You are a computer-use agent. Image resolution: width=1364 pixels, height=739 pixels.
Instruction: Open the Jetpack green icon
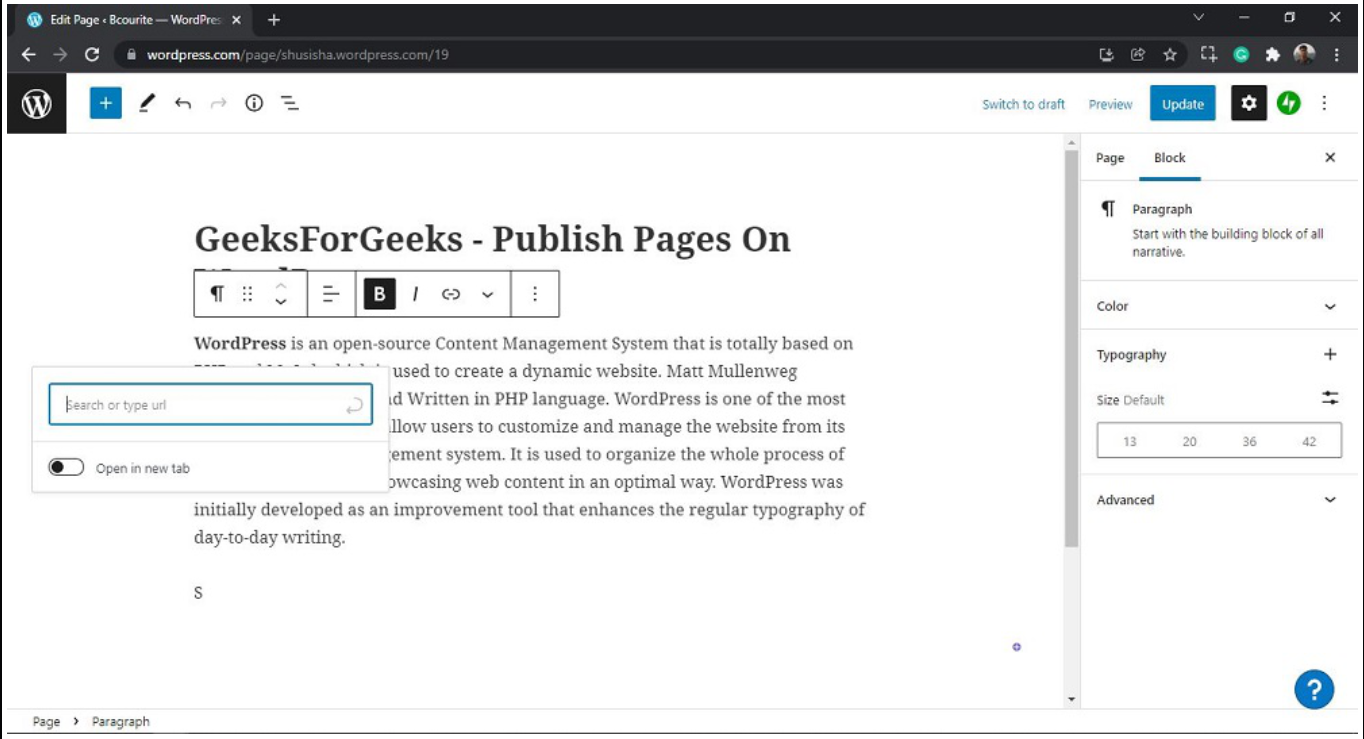[1289, 103]
